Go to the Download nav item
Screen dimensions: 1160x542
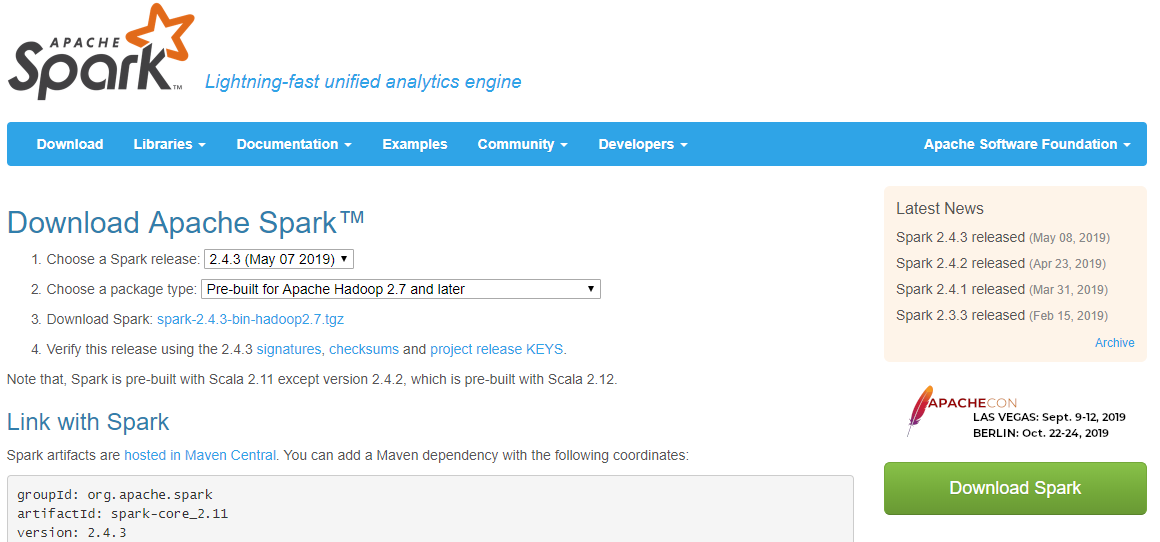(x=70, y=144)
